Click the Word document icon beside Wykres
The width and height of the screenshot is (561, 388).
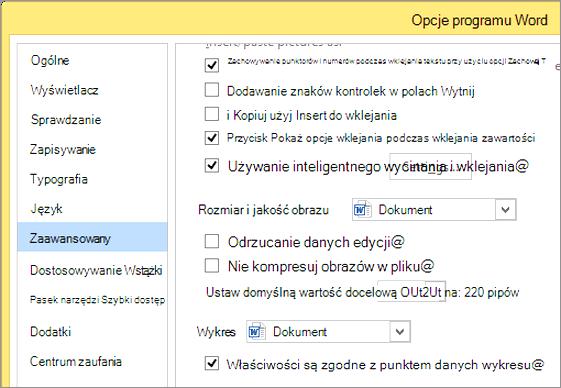click(256, 331)
